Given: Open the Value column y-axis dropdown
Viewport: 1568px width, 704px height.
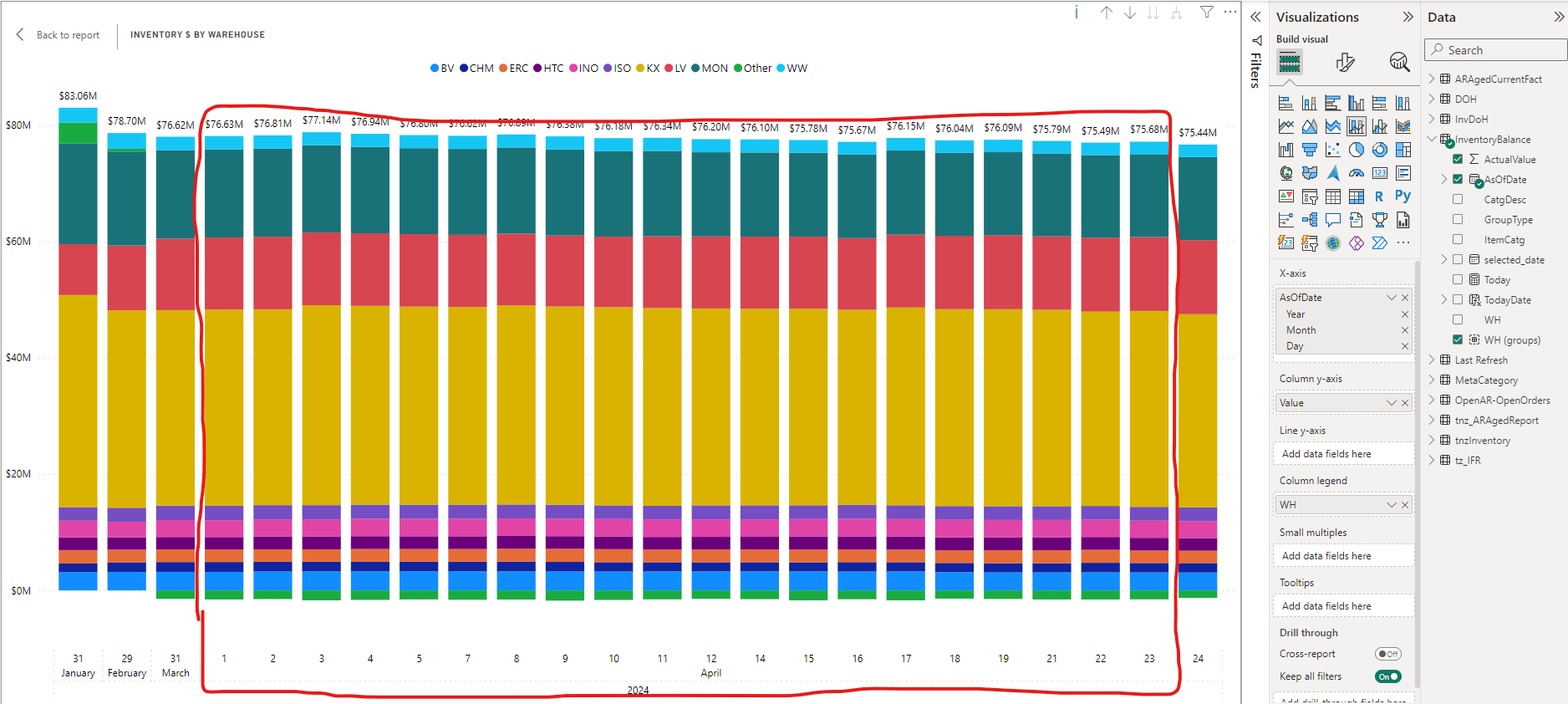Looking at the screenshot, I should tap(1392, 403).
